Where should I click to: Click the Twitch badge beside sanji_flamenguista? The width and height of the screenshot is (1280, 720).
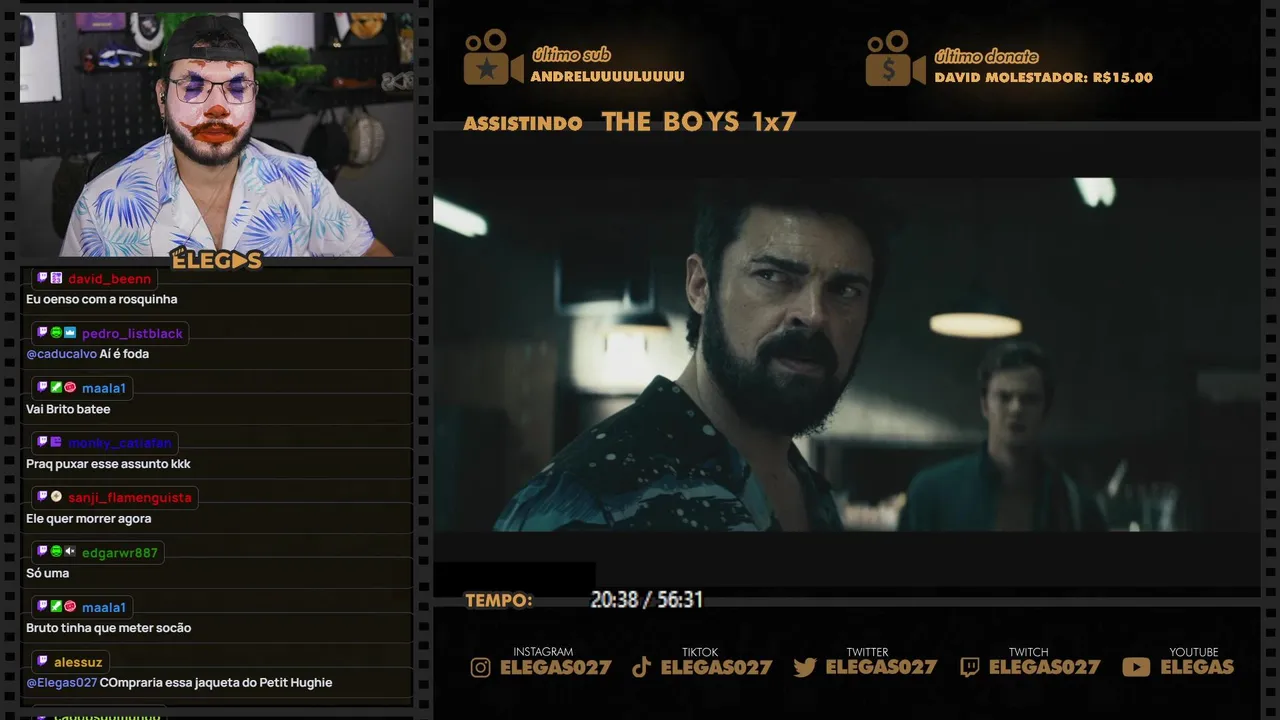tap(43, 497)
